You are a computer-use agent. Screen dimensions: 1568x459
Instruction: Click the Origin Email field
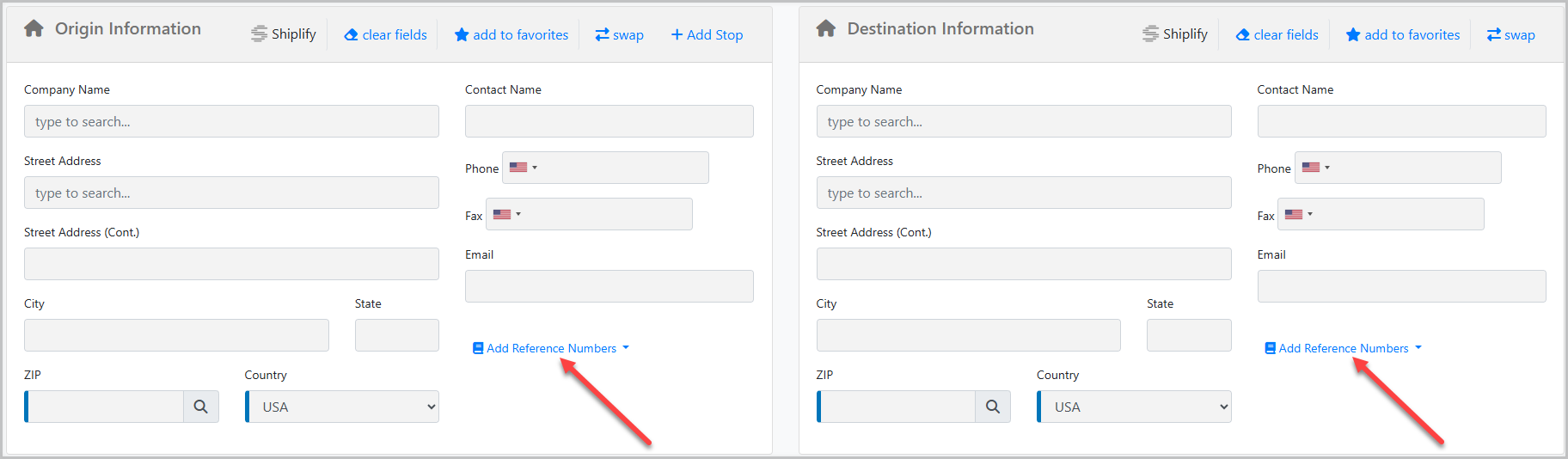609,286
